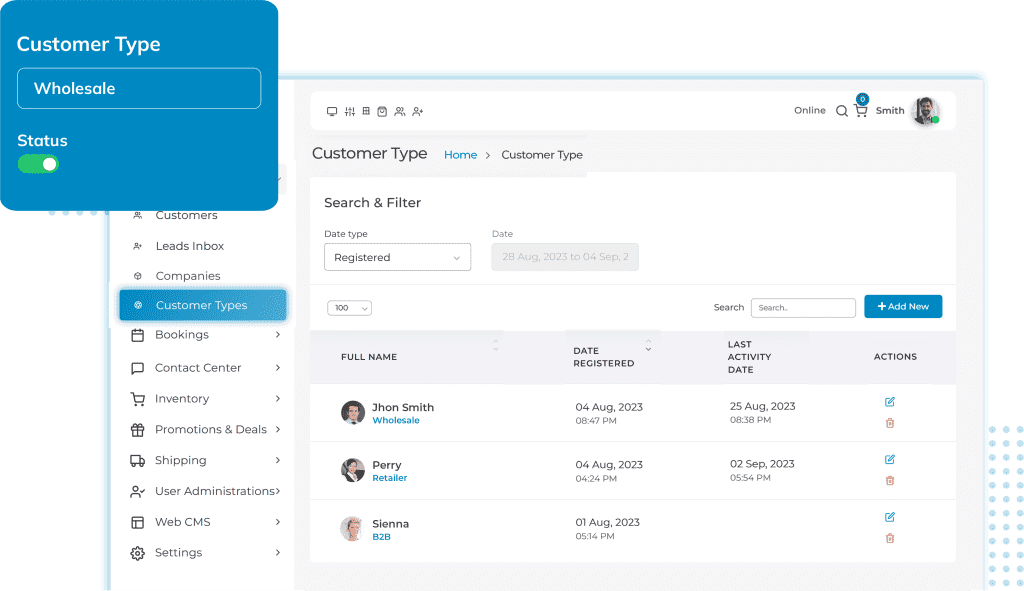Open the Home breadcrumb link
Image resolution: width=1024 pixels, height=591 pixels.
coord(460,155)
